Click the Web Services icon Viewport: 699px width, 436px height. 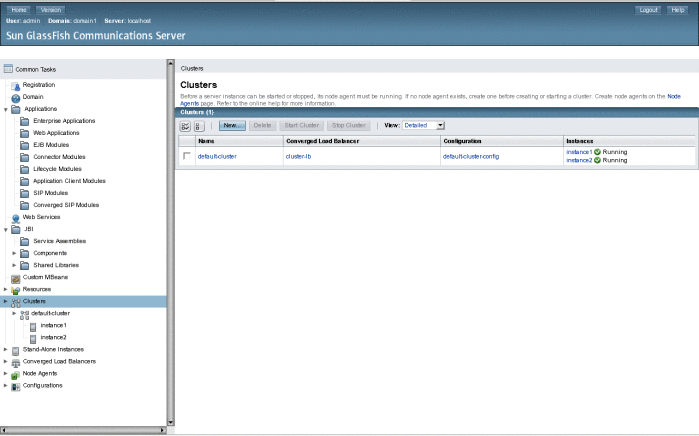click(16, 218)
